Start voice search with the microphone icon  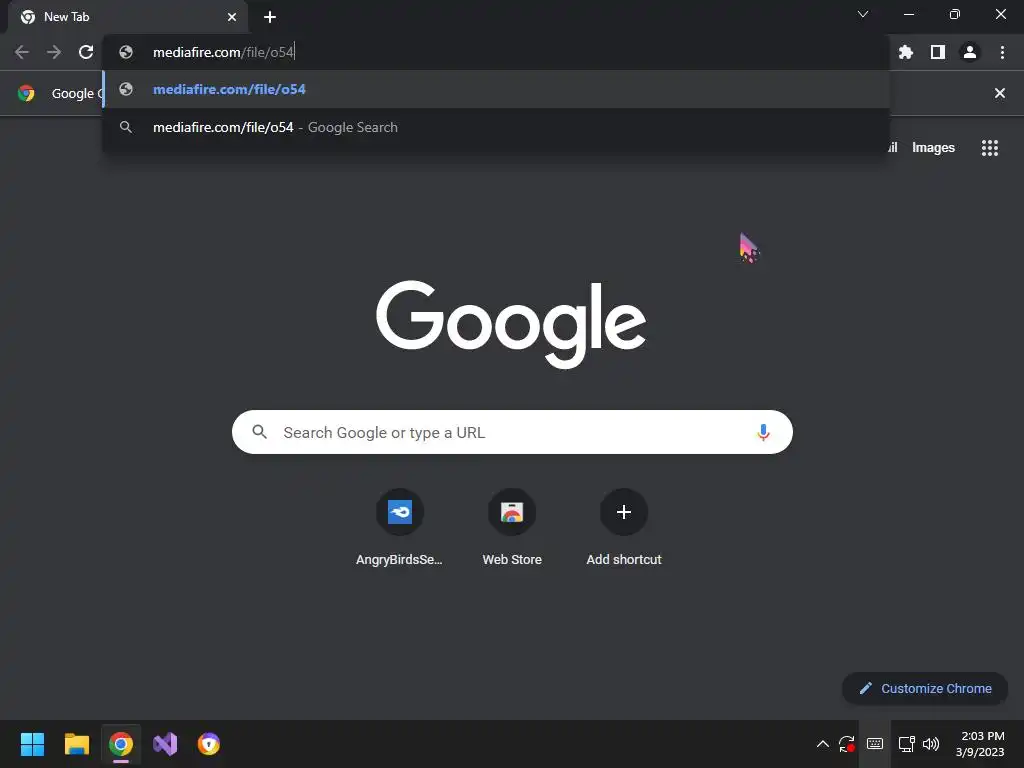(x=763, y=432)
